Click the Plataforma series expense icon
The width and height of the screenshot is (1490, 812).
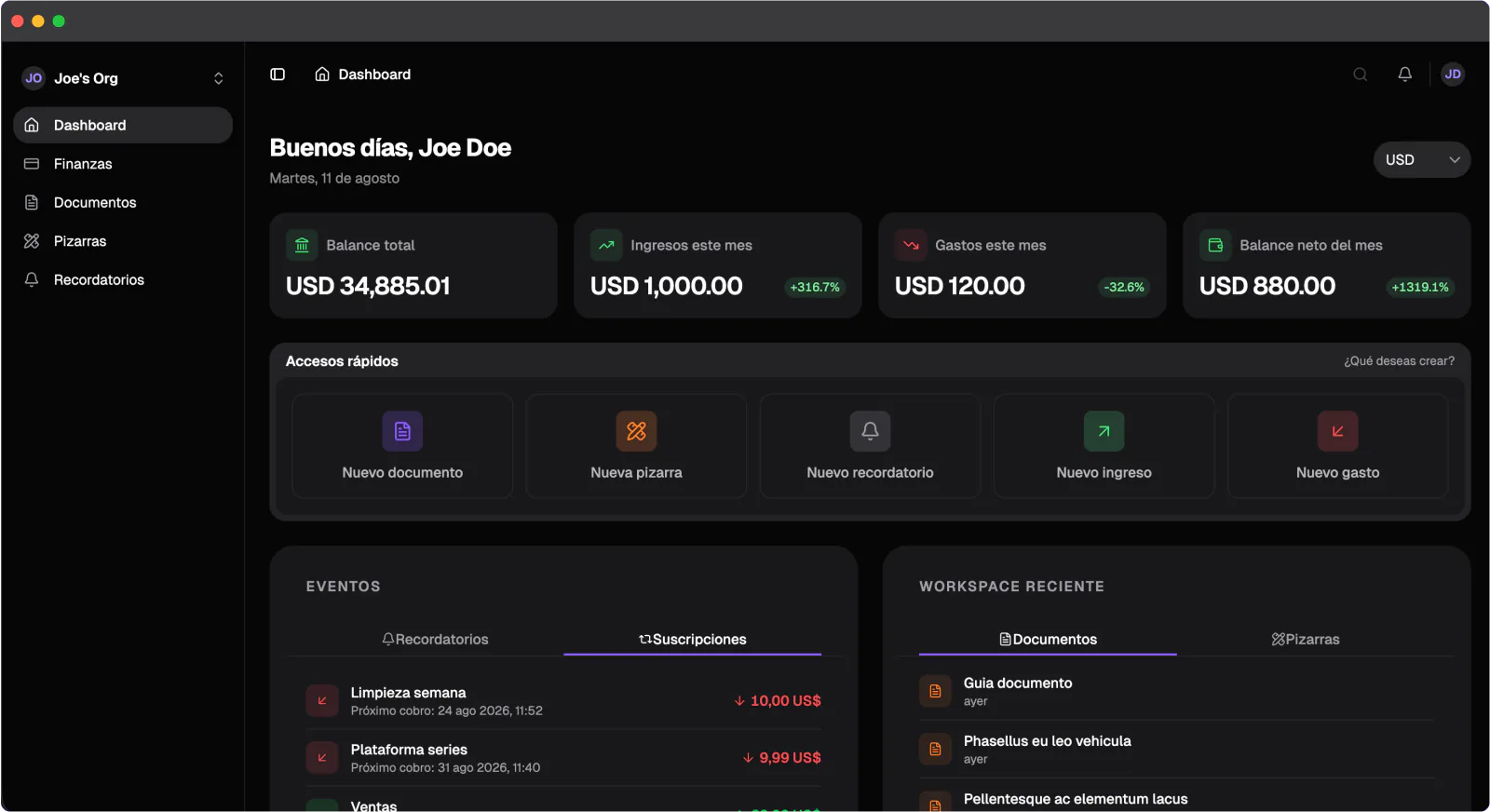(x=322, y=757)
